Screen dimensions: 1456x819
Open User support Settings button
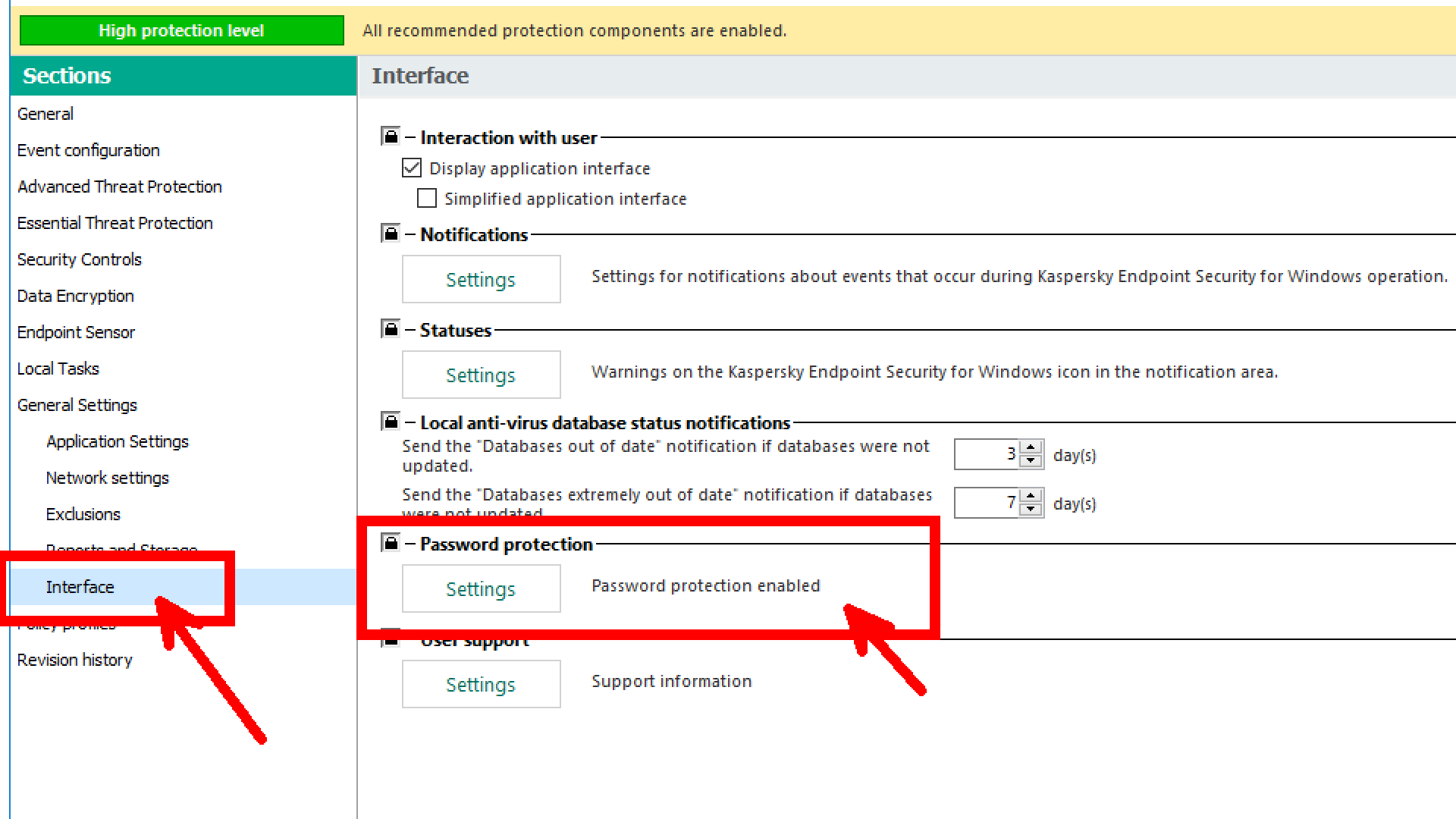[x=481, y=684]
